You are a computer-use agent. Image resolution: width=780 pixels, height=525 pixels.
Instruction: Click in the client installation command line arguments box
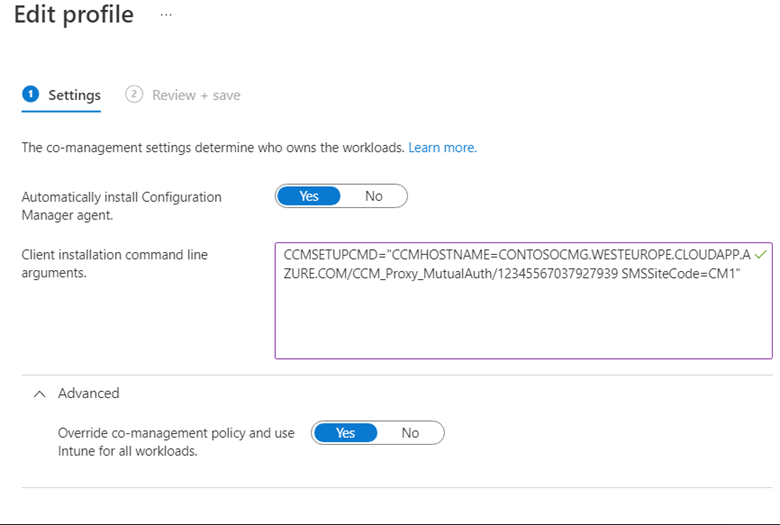click(523, 301)
